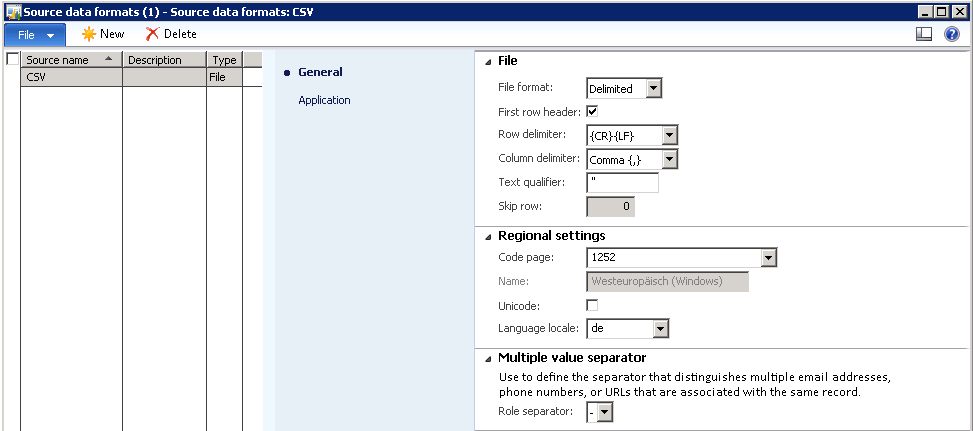Enable the Unicode checkbox
The image size is (973, 431).
coord(592,305)
